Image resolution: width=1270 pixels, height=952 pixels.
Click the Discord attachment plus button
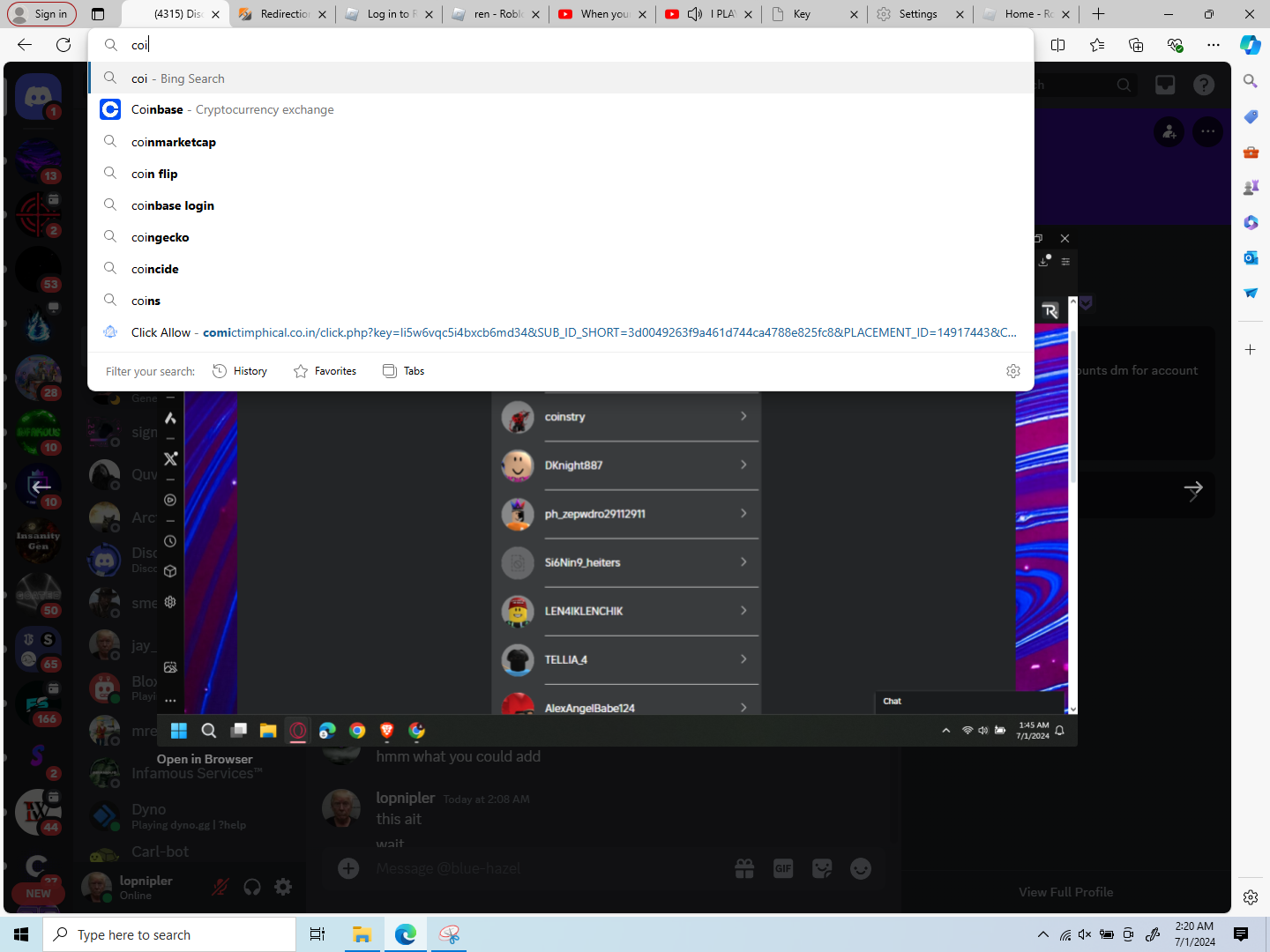[x=348, y=869]
